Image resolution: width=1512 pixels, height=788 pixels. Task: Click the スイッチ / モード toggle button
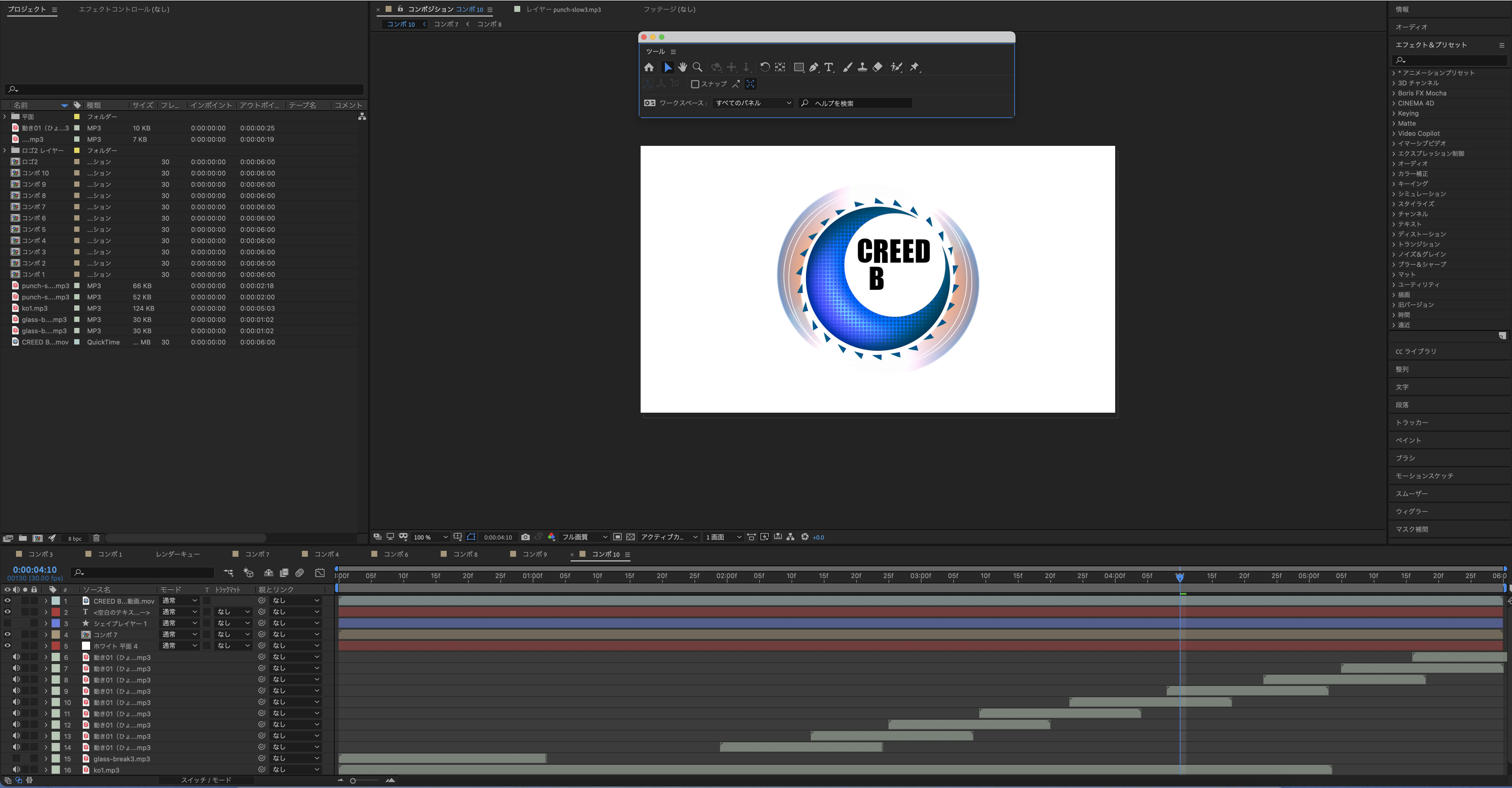pos(206,780)
